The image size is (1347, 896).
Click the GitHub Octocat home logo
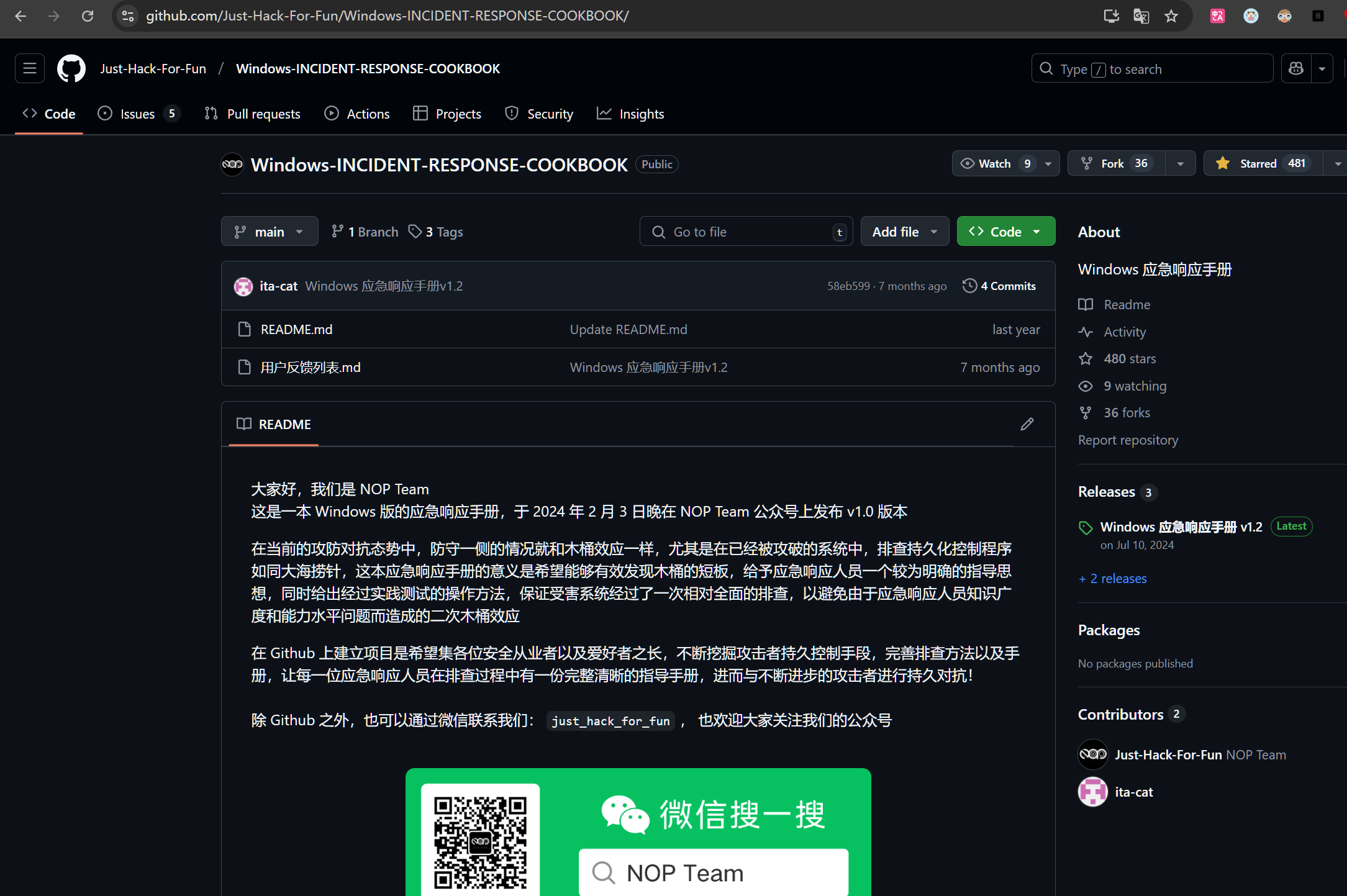tap(71, 68)
